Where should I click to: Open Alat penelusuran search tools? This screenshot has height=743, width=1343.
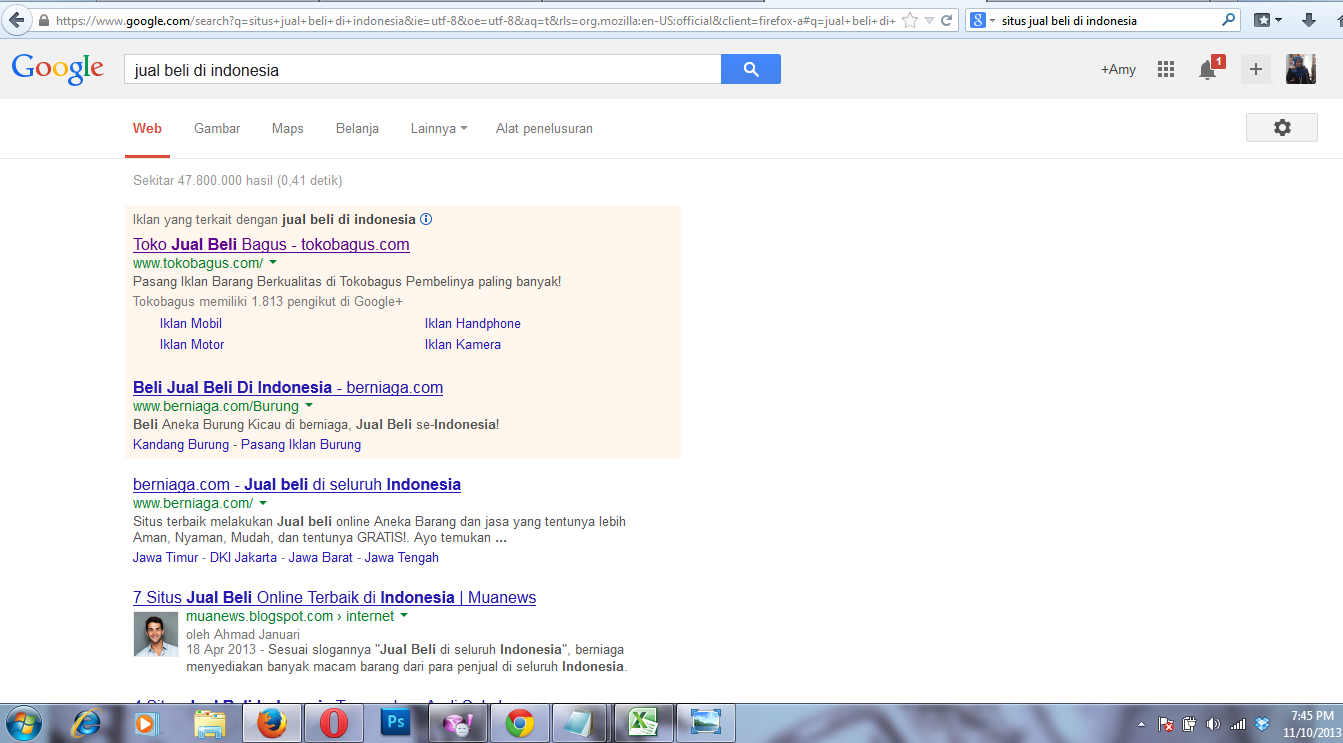[544, 128]
